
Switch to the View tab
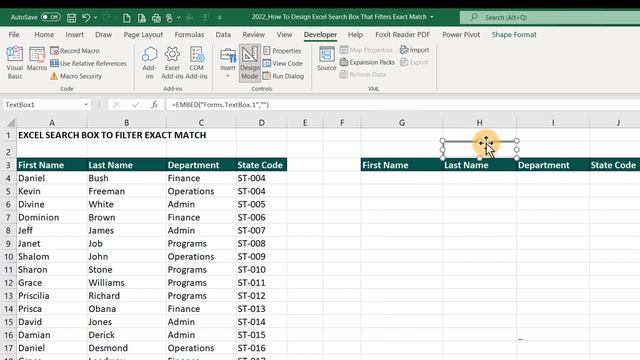pos(284,35)
